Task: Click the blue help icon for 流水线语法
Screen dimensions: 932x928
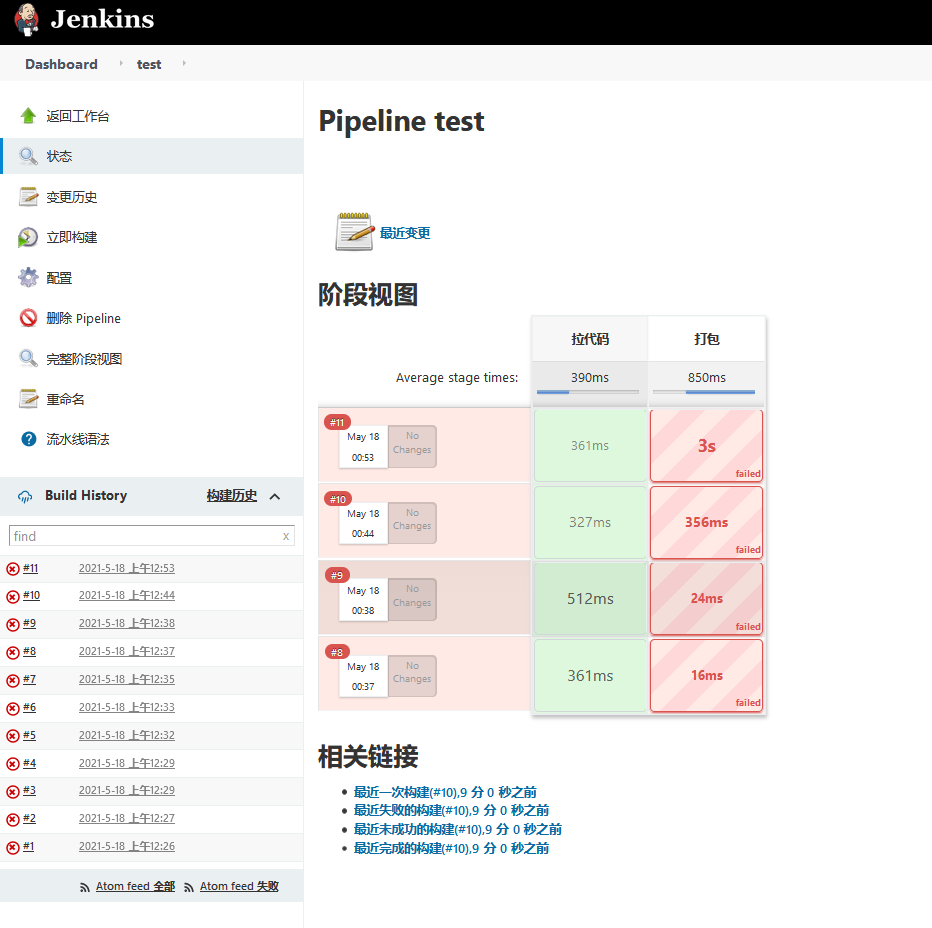Action: tap(29, 439)
